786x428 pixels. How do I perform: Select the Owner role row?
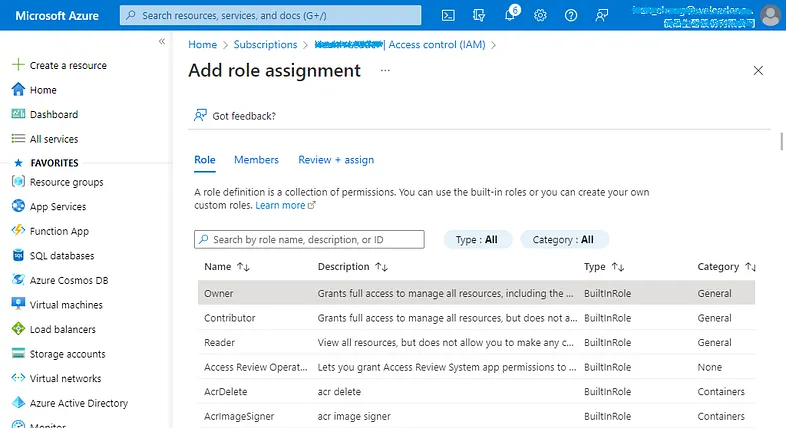click(477, 293)
